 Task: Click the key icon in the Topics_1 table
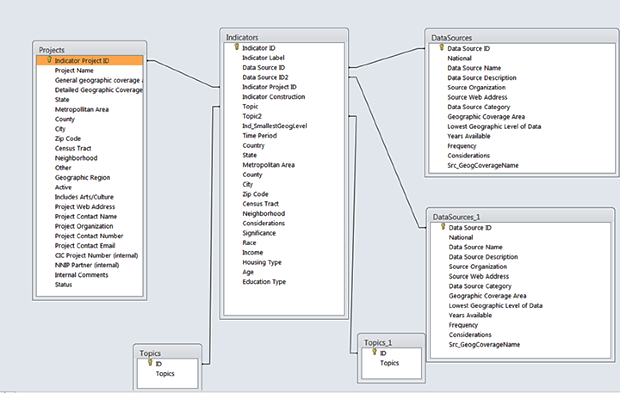(x=374, y=352)
